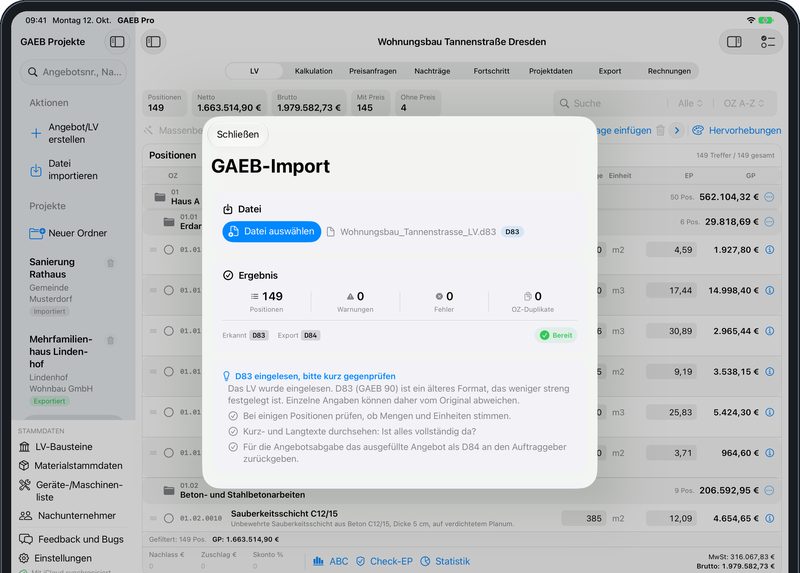Select radio circle in row with EP 9,19
The image size is (800, 573).
(x=168, y=371)
